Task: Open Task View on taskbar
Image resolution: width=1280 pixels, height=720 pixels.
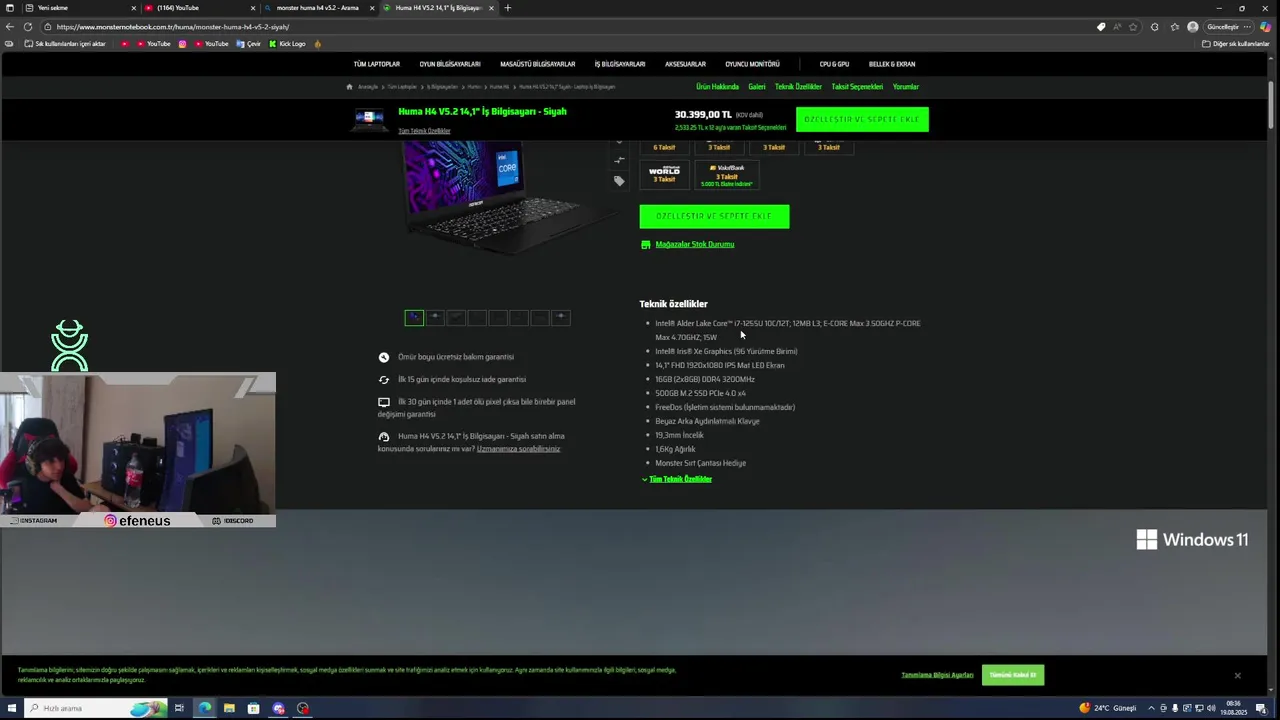Action: coord(179,708)
